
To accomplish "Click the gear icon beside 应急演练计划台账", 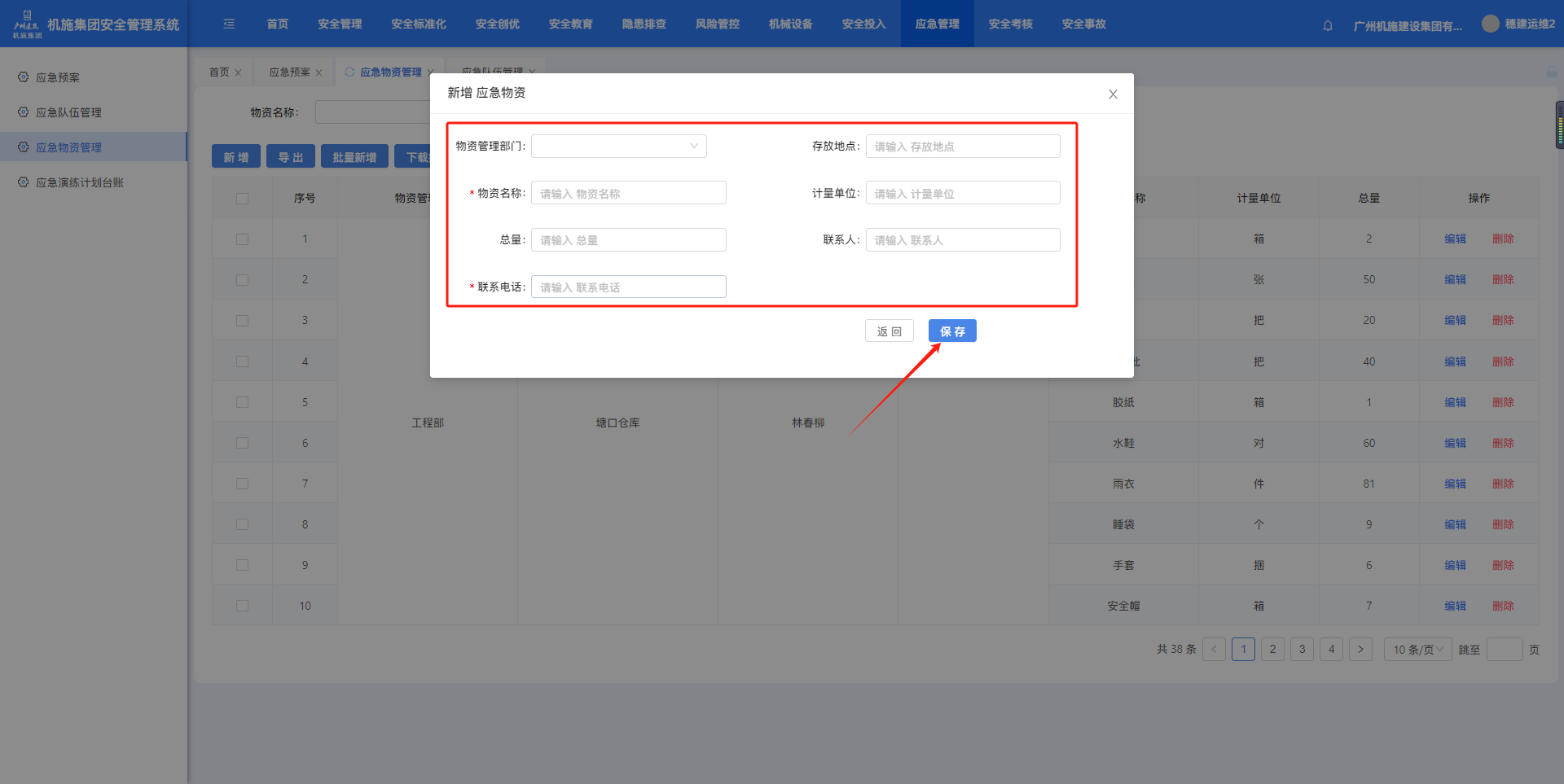I will click(x=23, y=182).
